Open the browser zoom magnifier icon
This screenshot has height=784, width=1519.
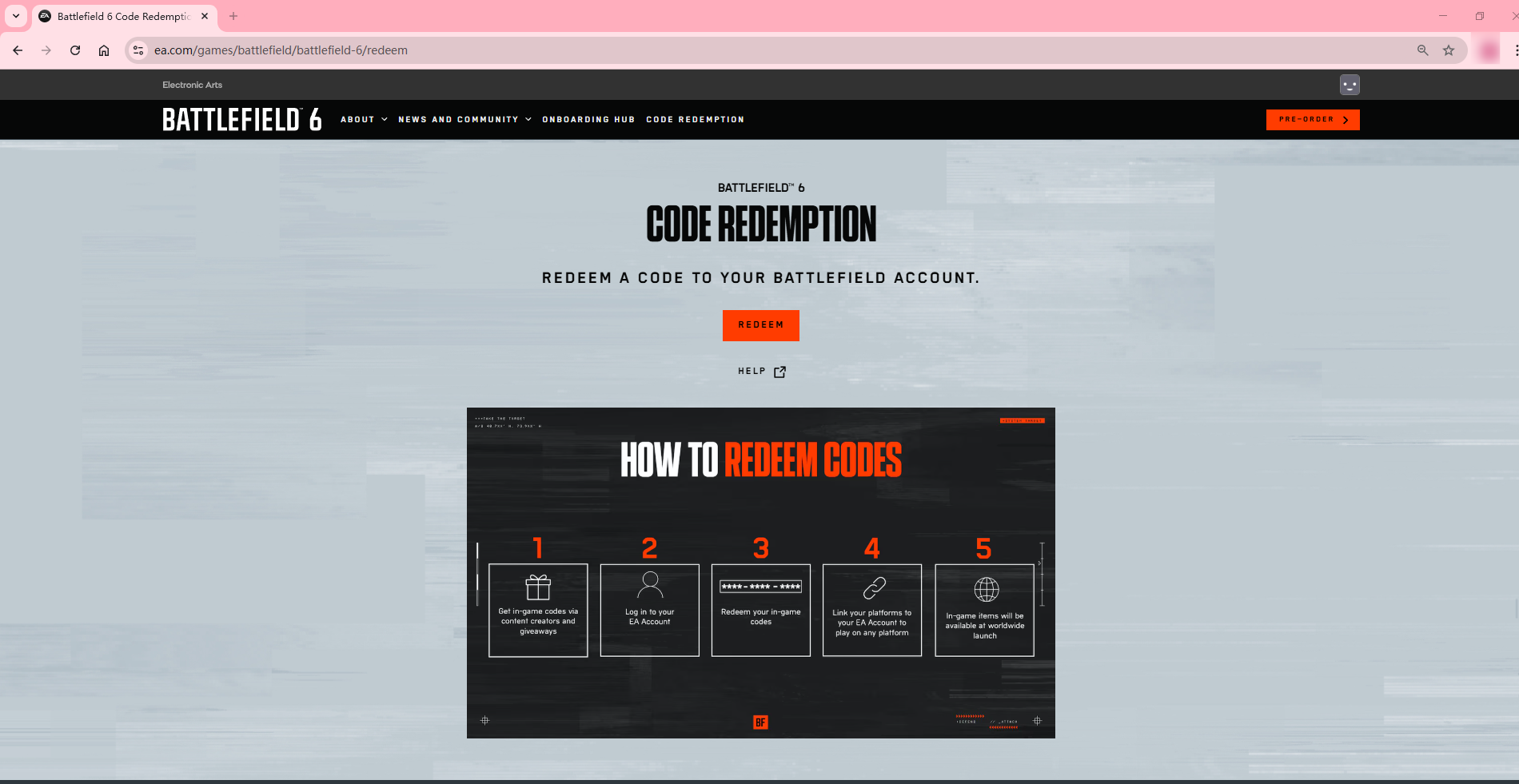pos(1422,50)
